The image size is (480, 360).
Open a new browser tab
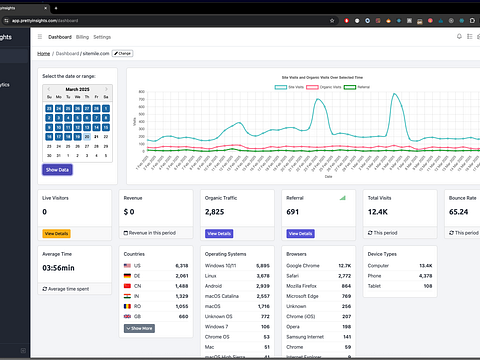(x=56, y=8)
